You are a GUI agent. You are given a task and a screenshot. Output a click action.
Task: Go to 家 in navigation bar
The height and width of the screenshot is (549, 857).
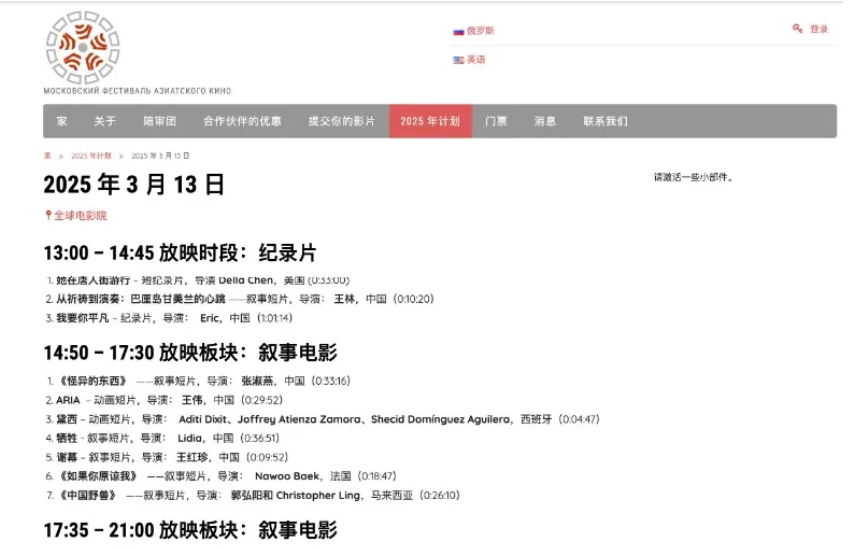[x=62, y=122]
